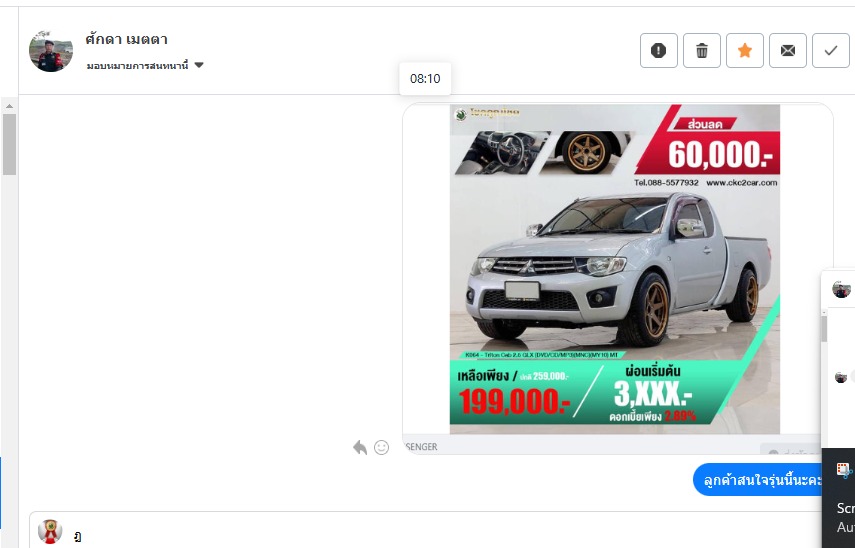Click screenshot tool icon in notification popup
855x548 pixels.
[x=844, y=469]
